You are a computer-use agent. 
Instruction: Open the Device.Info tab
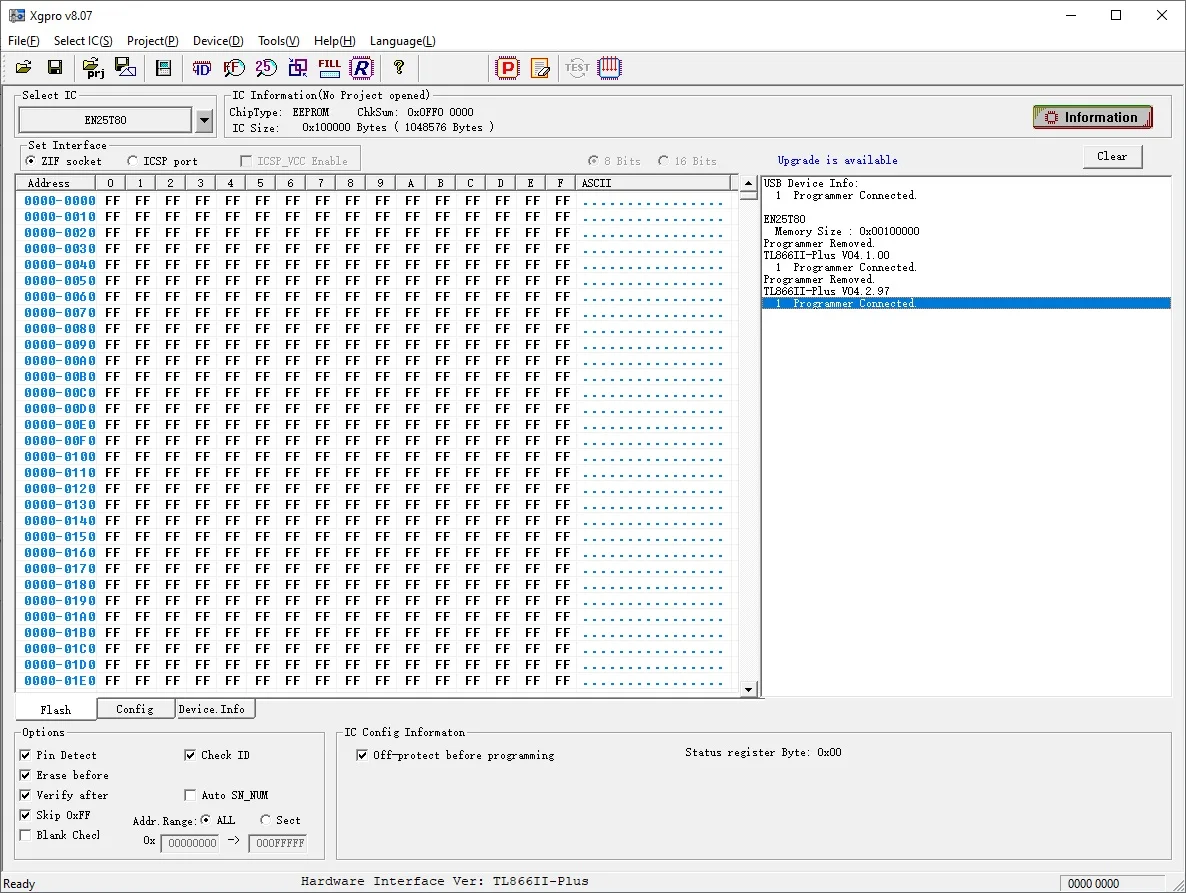(x=212, y=709)
